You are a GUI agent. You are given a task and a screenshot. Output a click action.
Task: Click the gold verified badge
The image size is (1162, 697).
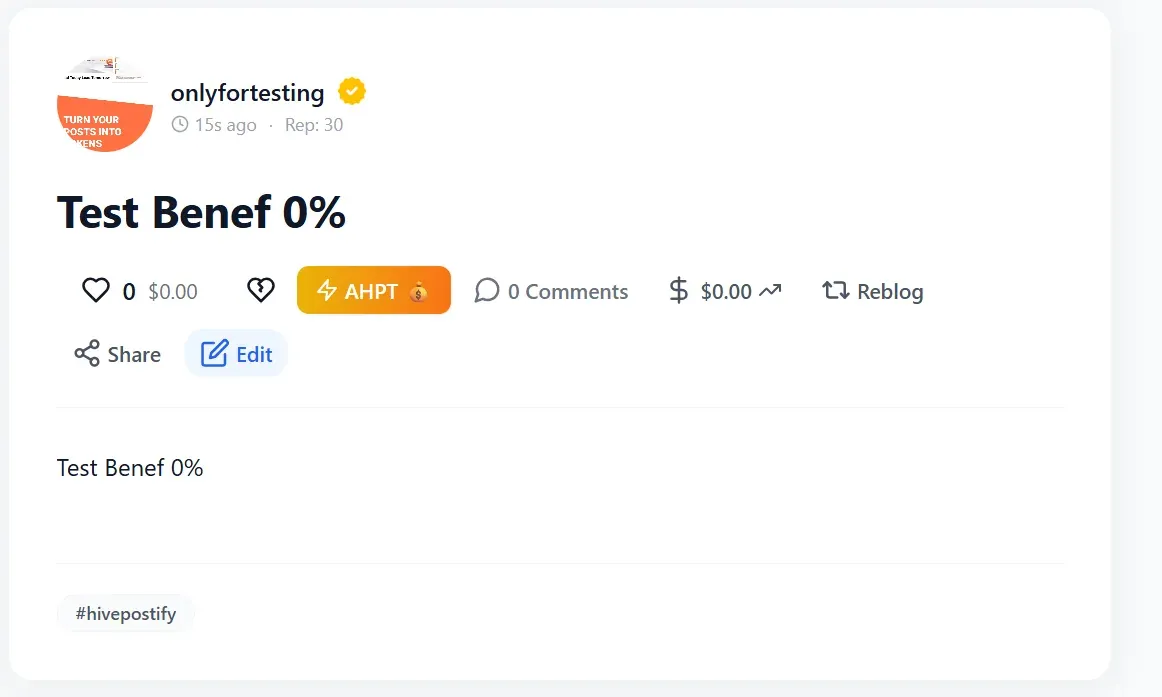coord(352,92)
